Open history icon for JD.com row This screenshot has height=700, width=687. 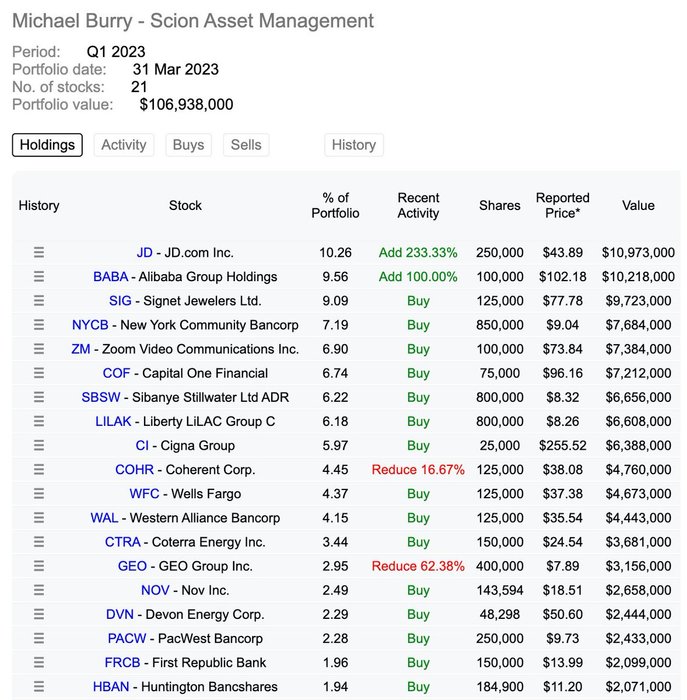tap(39, 253)
